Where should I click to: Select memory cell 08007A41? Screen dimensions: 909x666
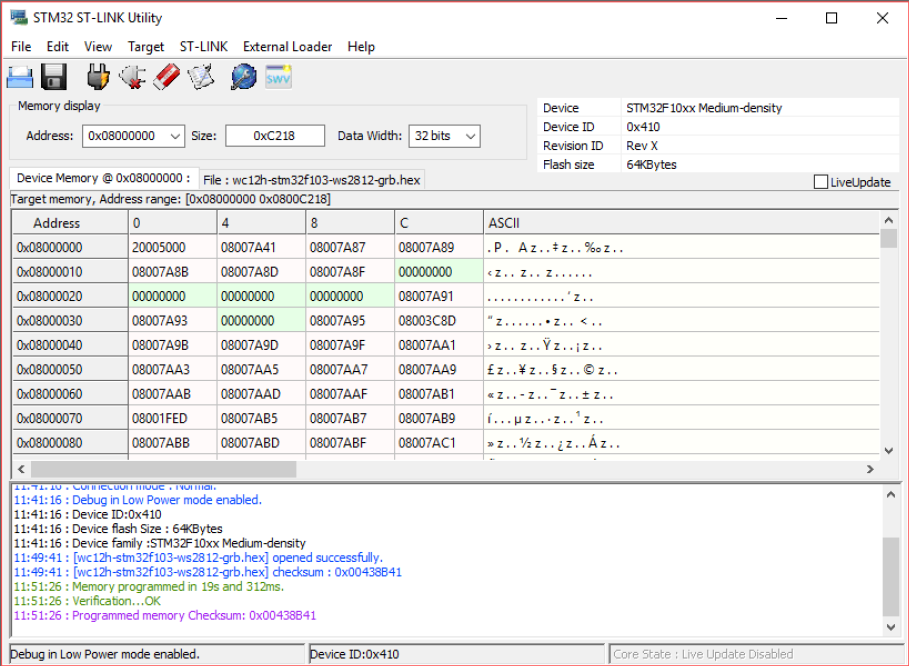pos(261,248)
